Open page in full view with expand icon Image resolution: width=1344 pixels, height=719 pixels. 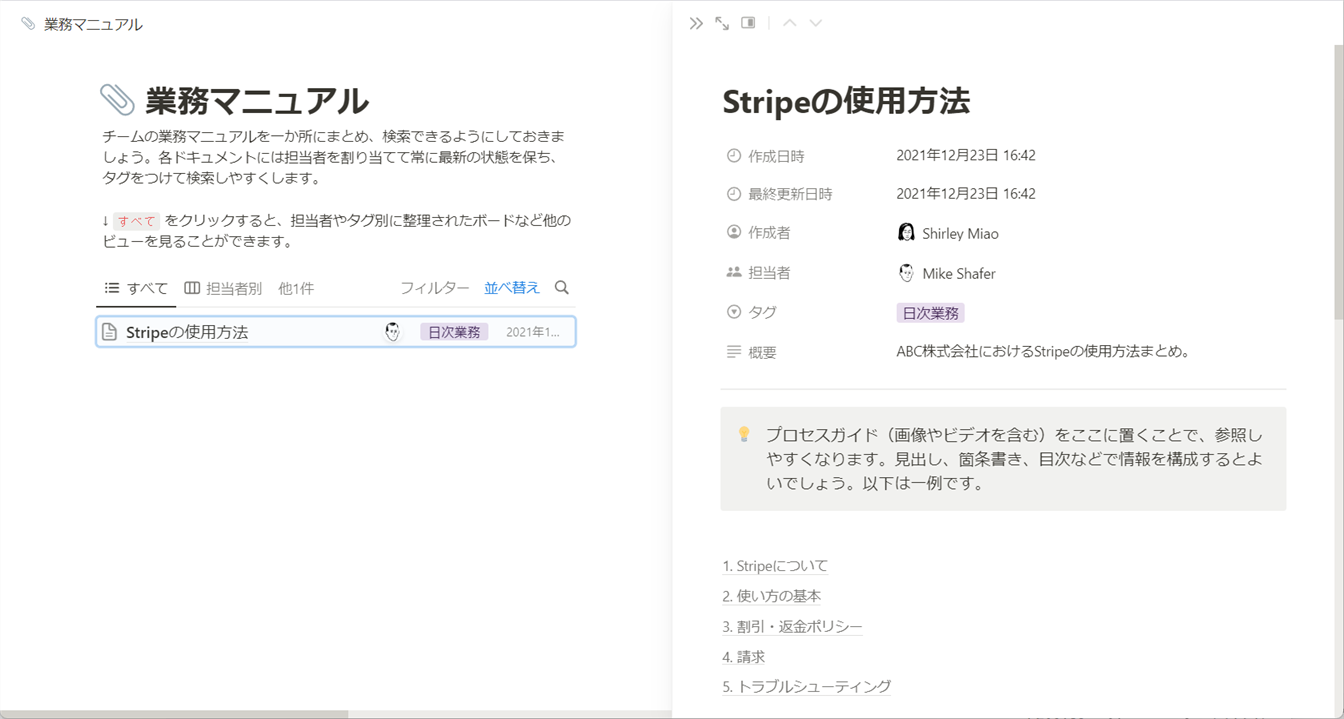(722, 23)
